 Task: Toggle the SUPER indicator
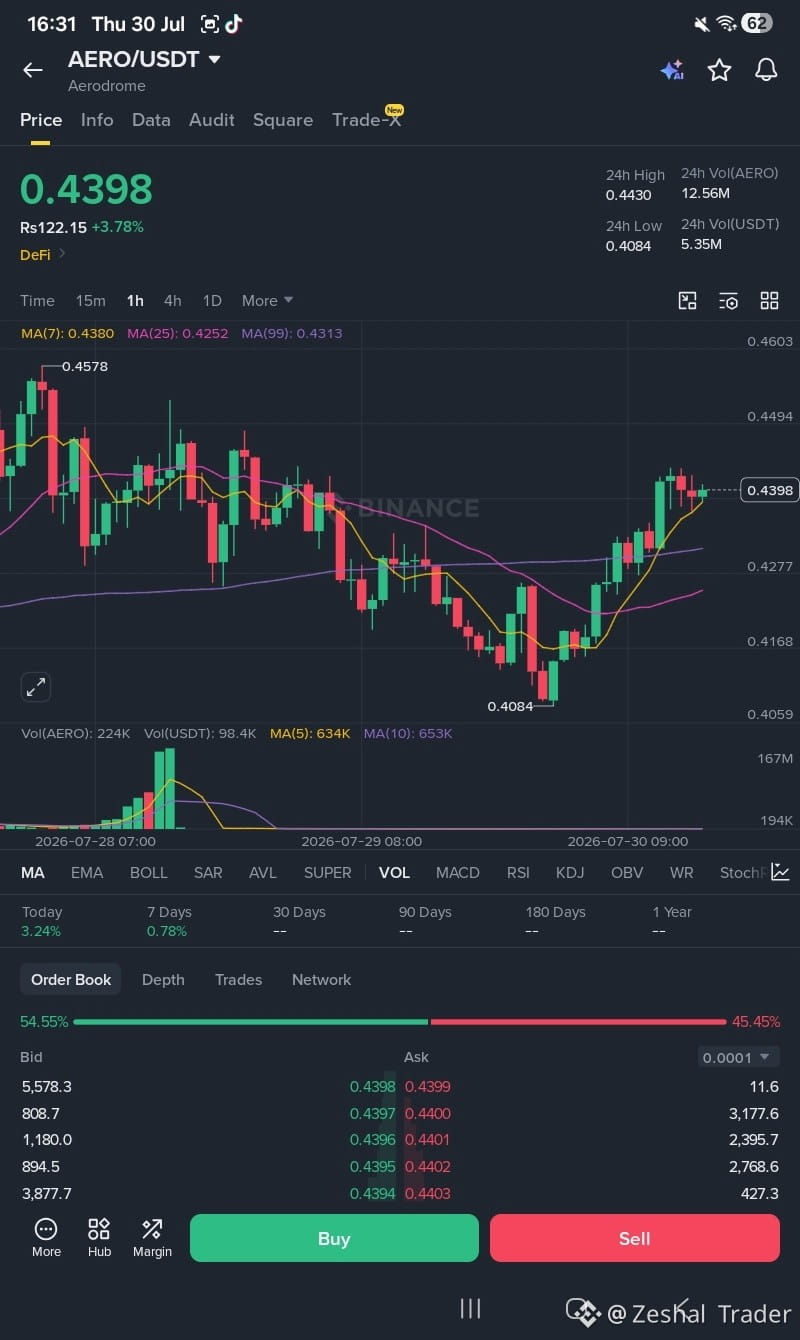[x=328, y=873]
